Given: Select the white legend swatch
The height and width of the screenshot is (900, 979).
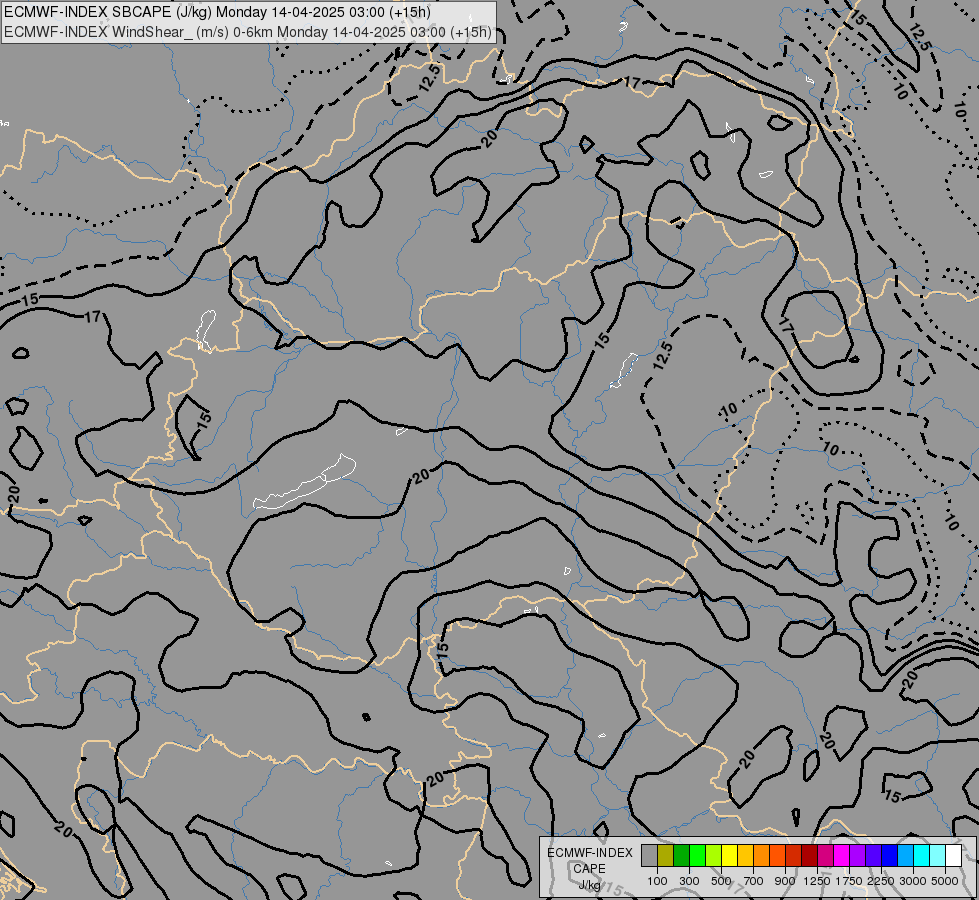Looking at the screenshot, I should point(954,856).
